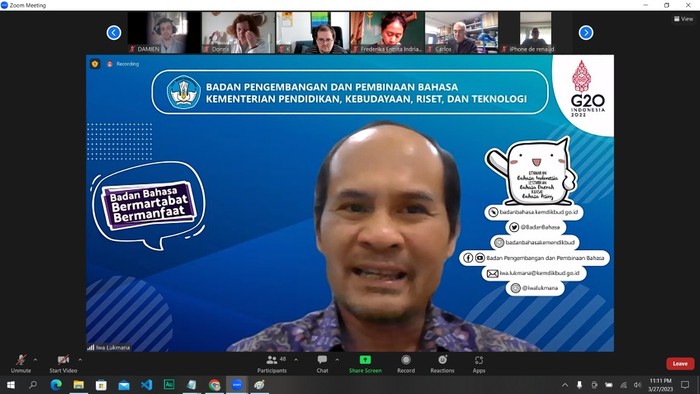Select iPhone de renaud video thumbnail

[x=536, y=33]
